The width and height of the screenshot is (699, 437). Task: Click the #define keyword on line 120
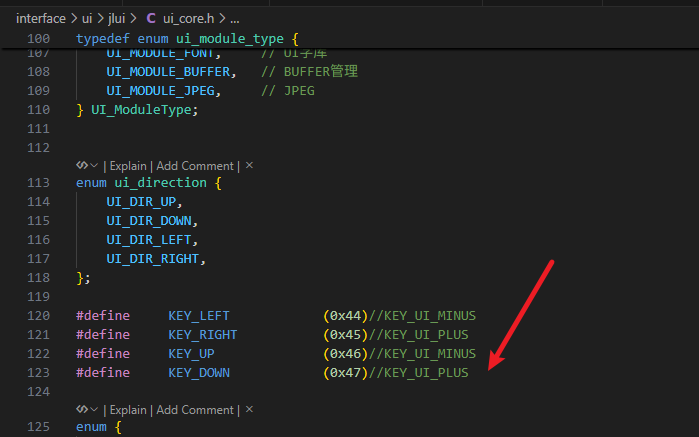pyautogui.click(x=103, y=316)
